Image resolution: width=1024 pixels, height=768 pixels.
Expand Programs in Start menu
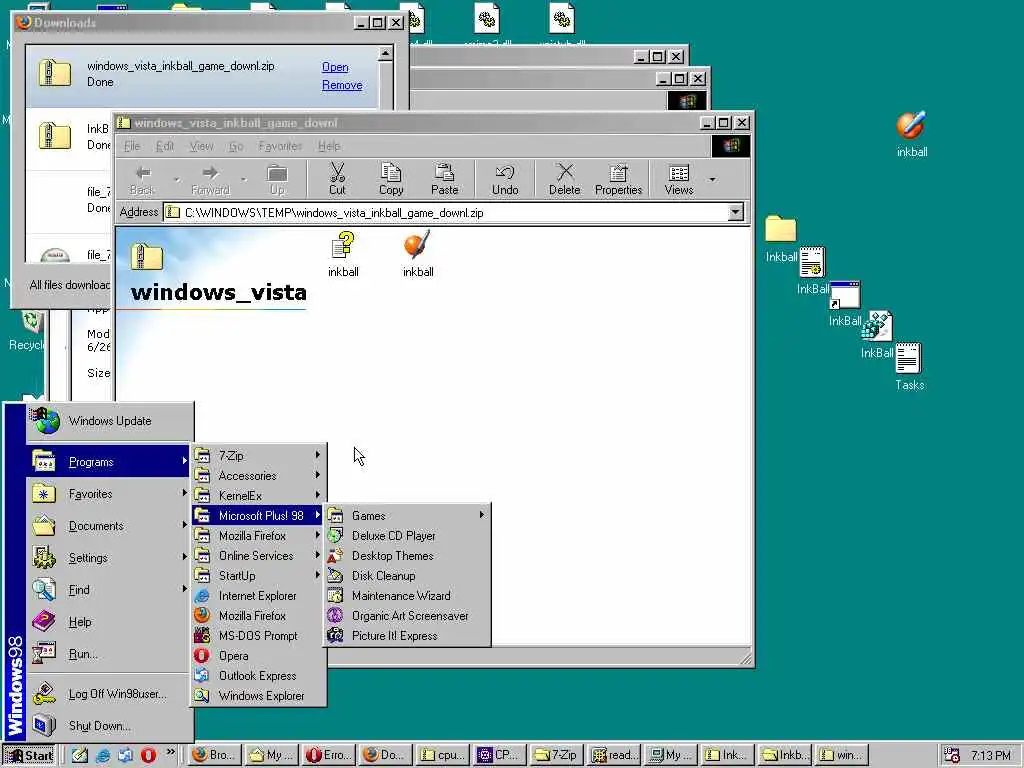click(x=110, y=462)
